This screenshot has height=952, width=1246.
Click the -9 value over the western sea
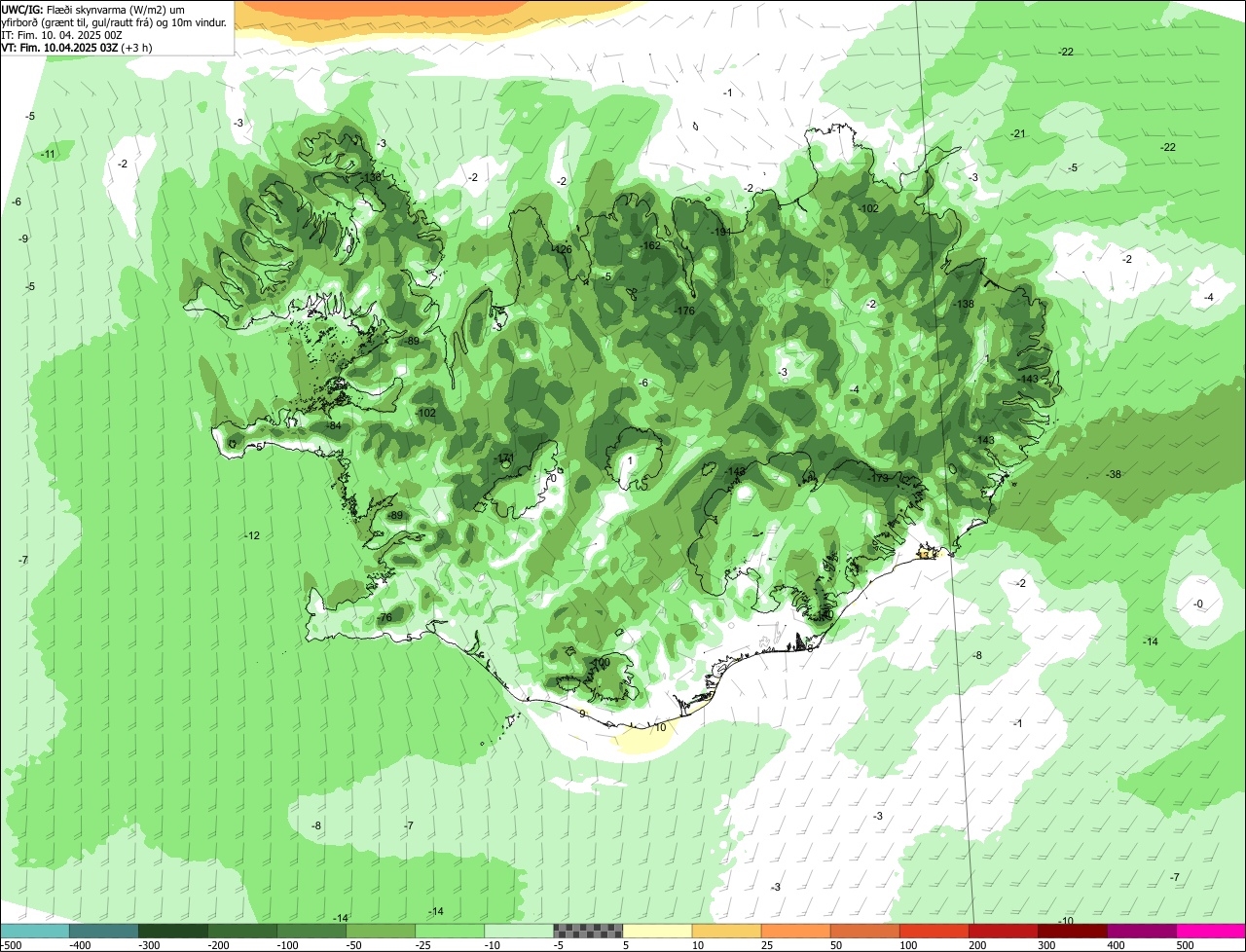click(23, 238)
